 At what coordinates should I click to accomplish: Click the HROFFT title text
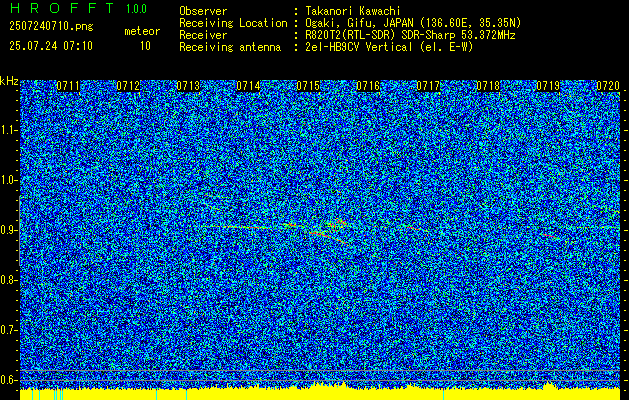(61, 8)
